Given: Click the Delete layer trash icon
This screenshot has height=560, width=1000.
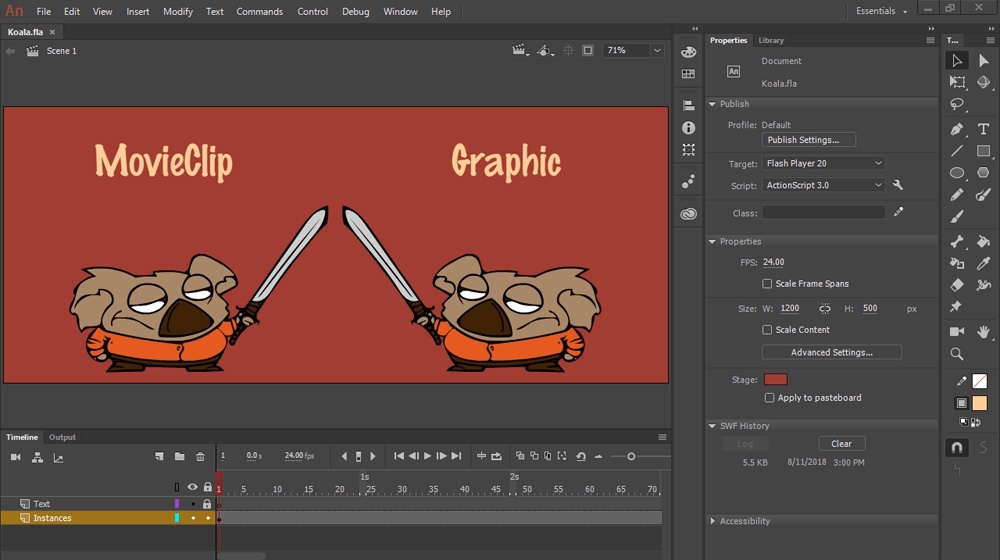Looking at the screenshot, I should point(200,457).
